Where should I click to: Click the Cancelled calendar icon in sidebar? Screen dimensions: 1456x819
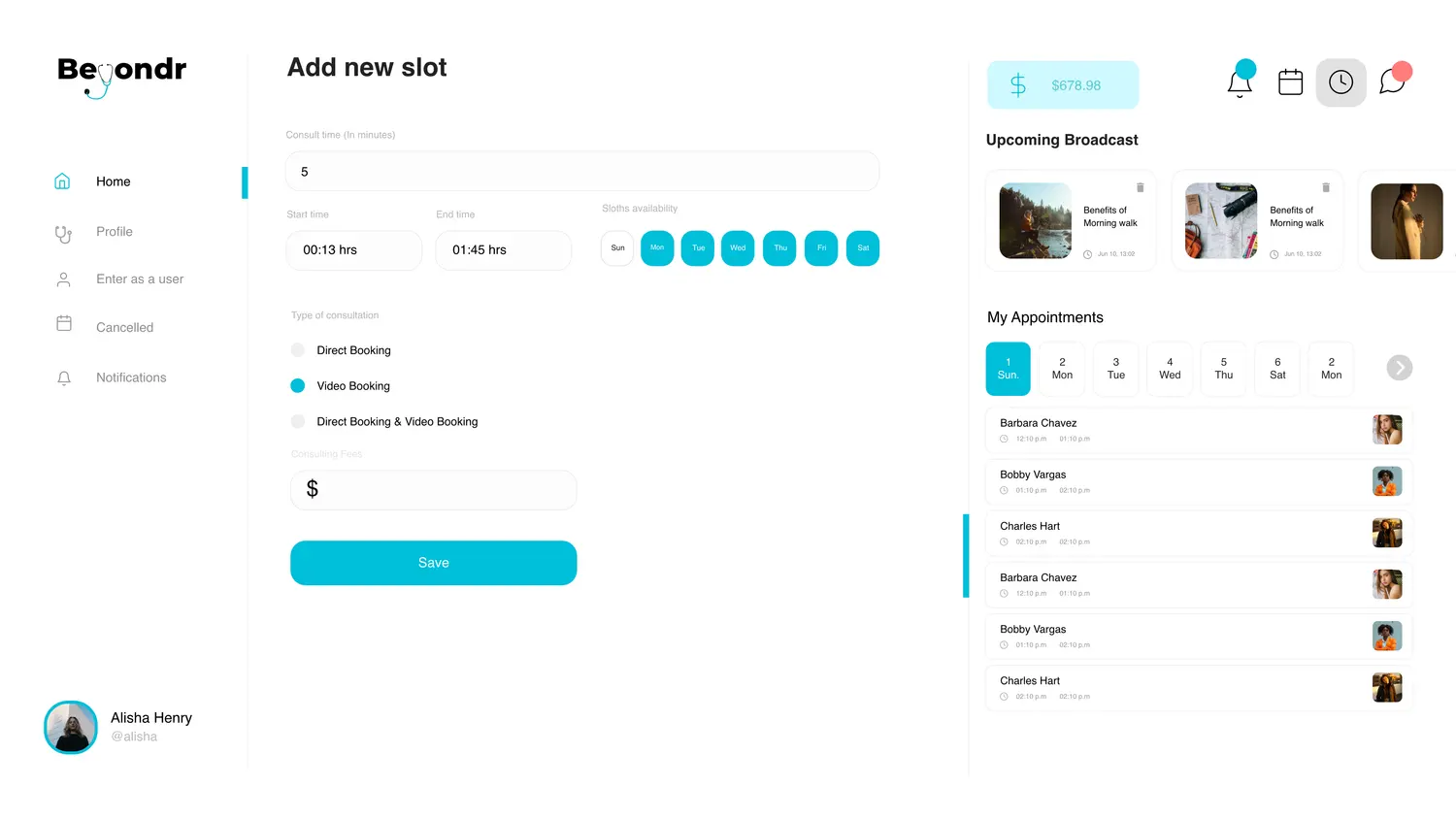(64, 323)
